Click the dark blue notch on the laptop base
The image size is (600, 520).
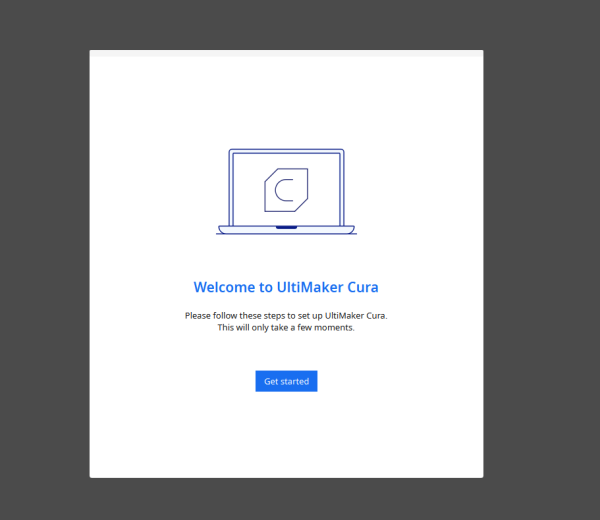point(286,228)
